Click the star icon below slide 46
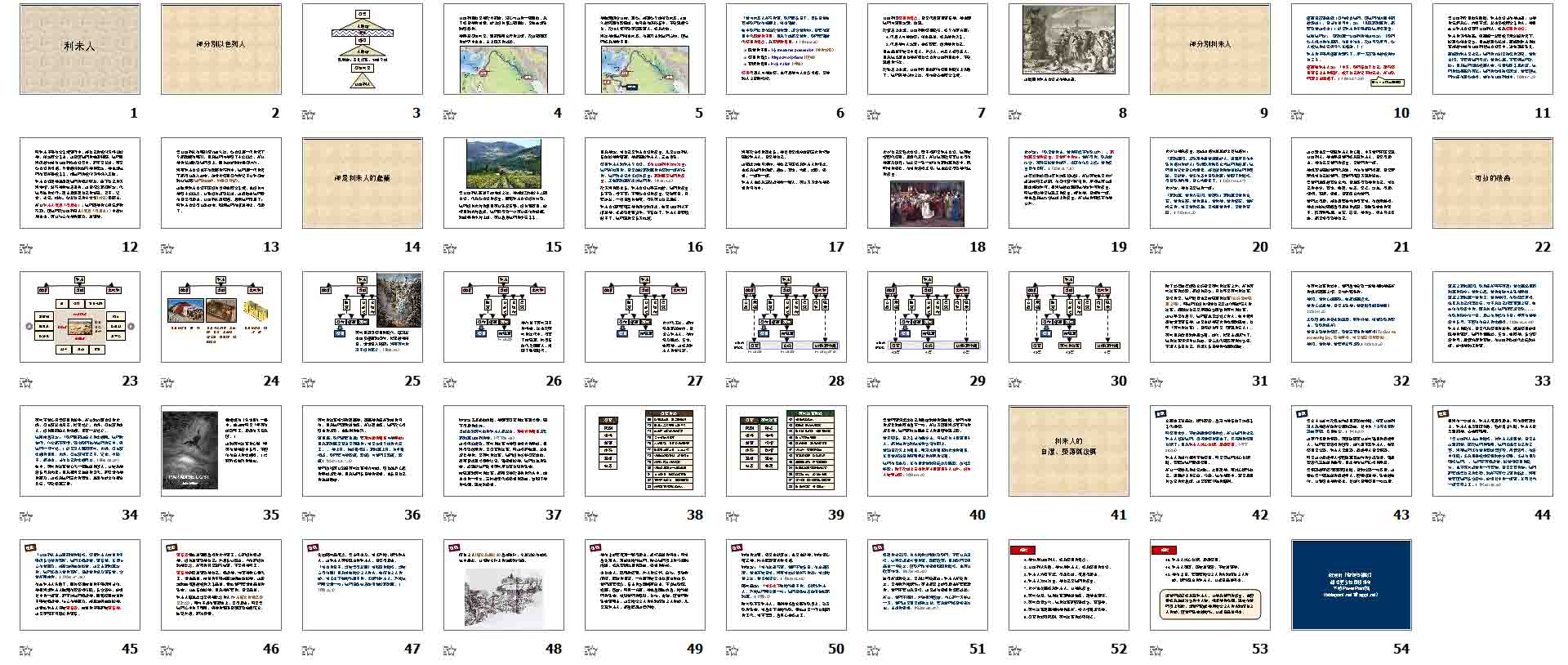 (167, 650)
